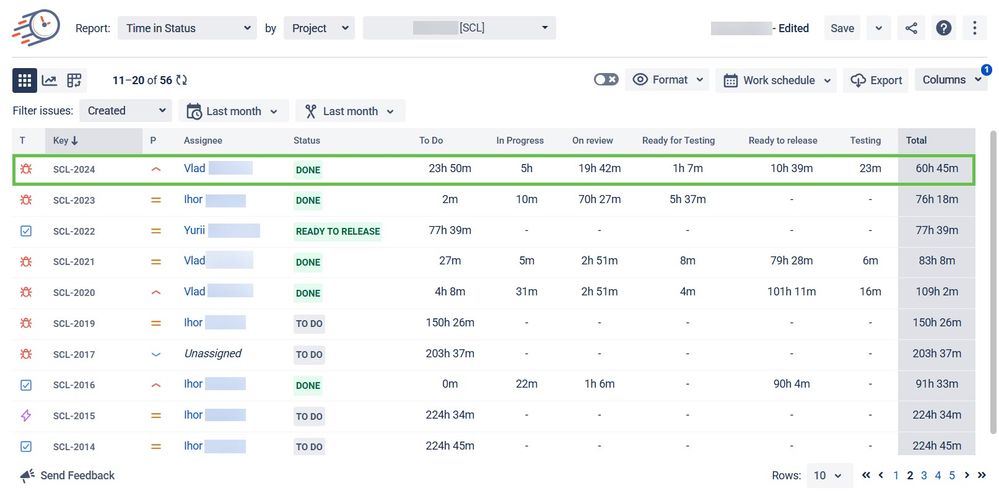999x496 pixels.
Task: Toggle the switch beside Format
Action: click(x=606, y=80)
